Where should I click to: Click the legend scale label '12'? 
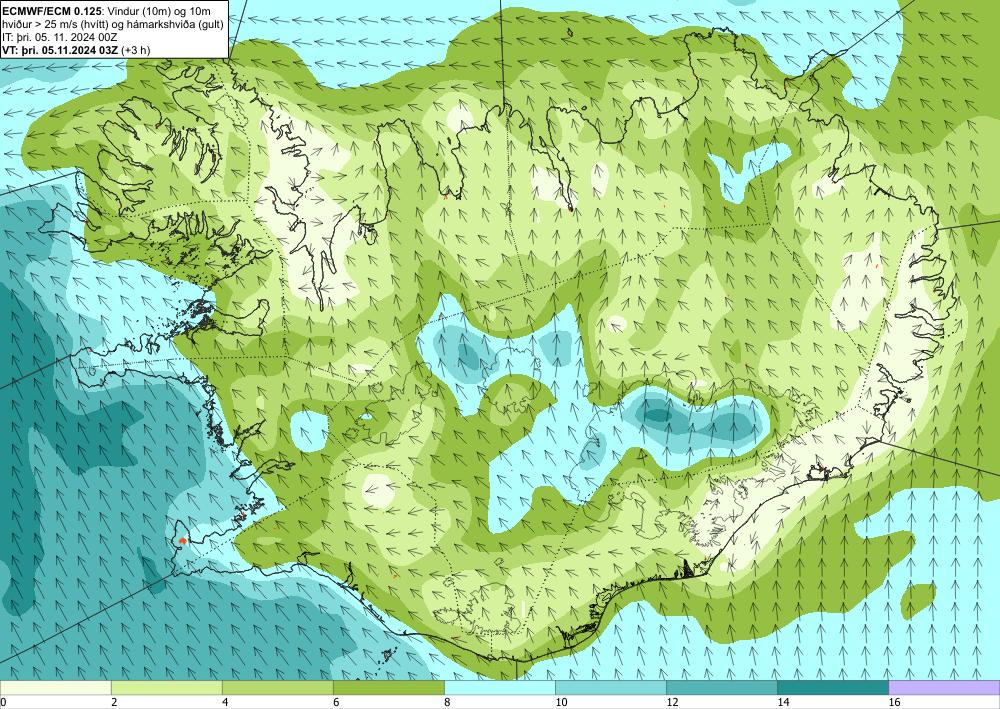coord(672,702)
